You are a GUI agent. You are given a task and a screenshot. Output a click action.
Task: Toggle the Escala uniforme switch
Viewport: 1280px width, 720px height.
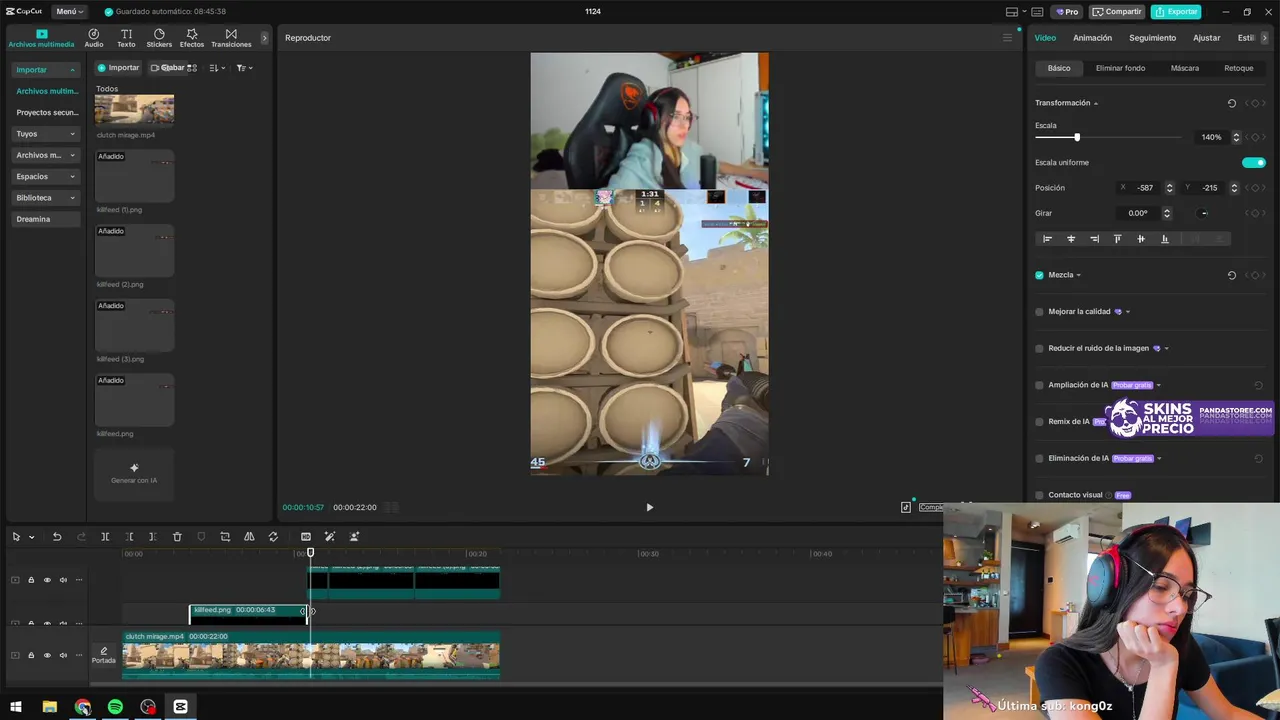(1254, 162)
